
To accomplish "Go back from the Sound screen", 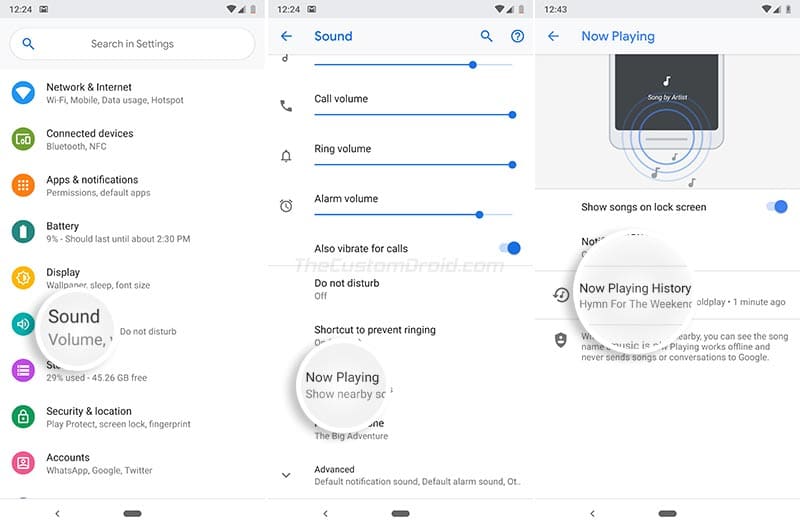I will (x=286, y=36).
